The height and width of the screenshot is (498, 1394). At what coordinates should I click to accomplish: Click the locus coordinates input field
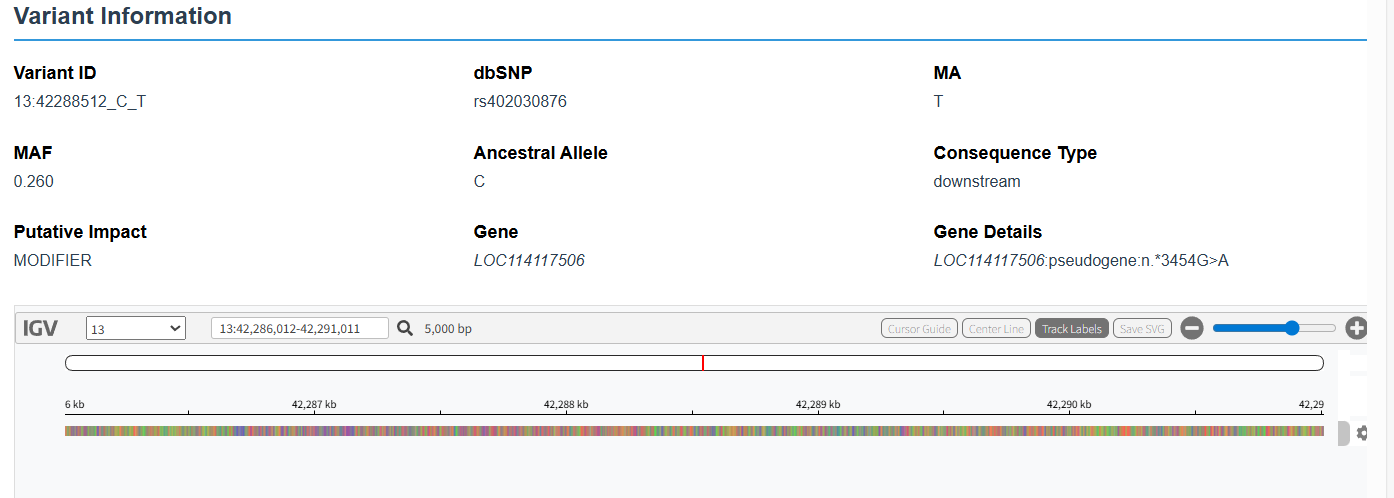tap(299, 328)
